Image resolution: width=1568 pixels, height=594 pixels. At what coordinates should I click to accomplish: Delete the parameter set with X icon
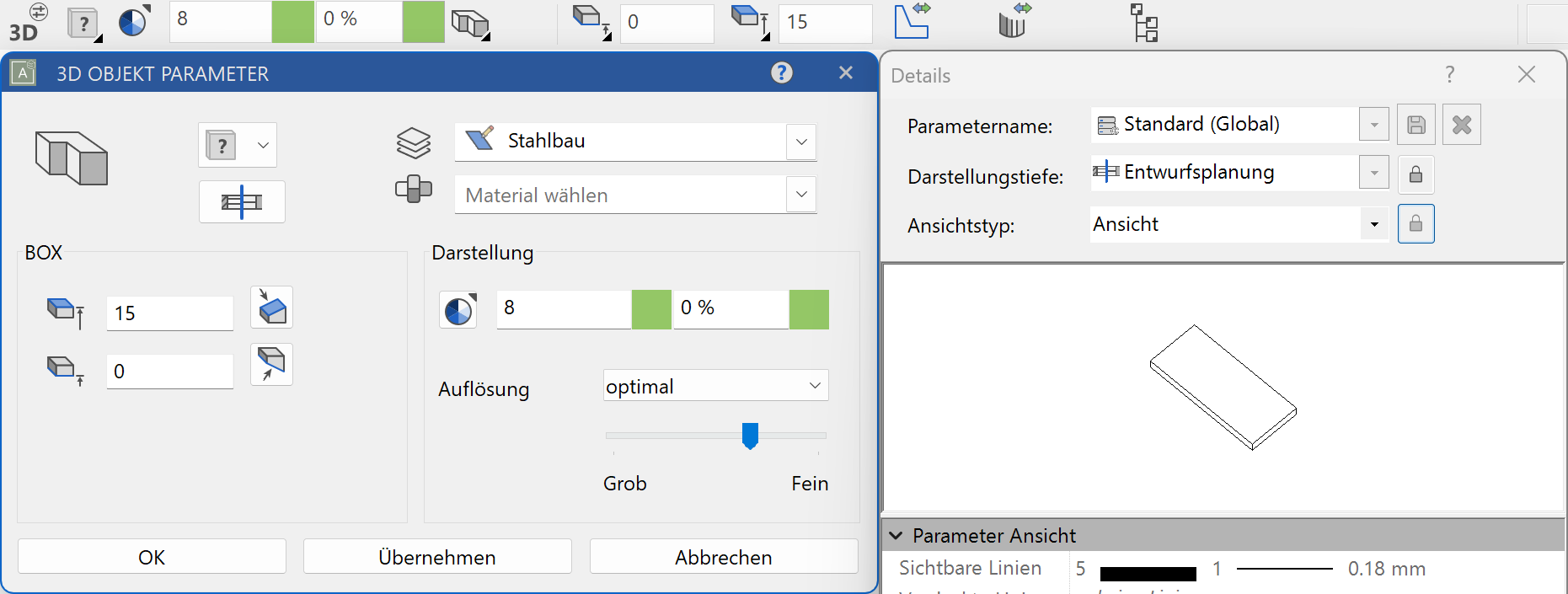click(x=1462, y=126)
